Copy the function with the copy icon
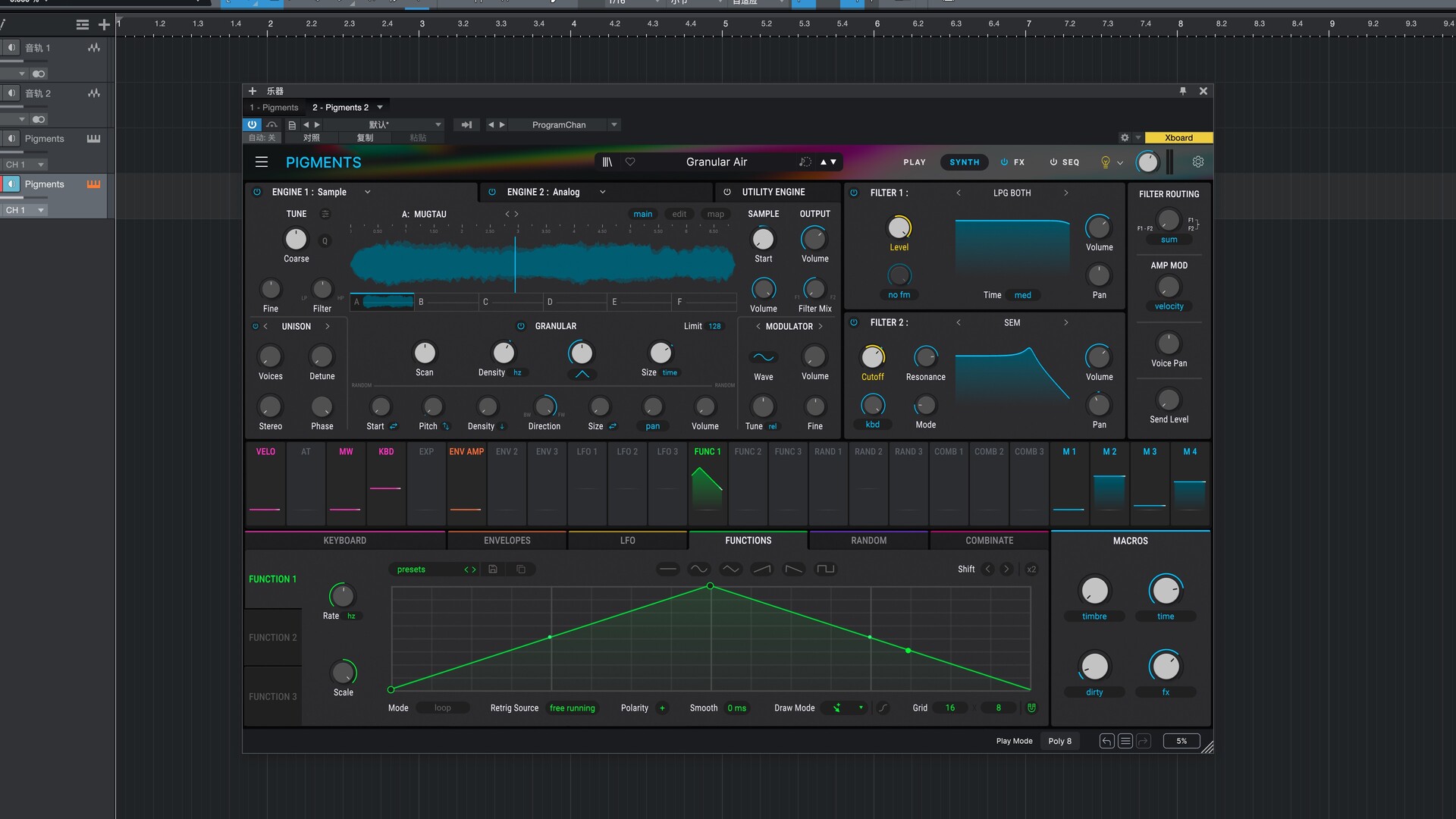Image resolution: width=1456 pixels, height=819 pixels. (521, 569)
